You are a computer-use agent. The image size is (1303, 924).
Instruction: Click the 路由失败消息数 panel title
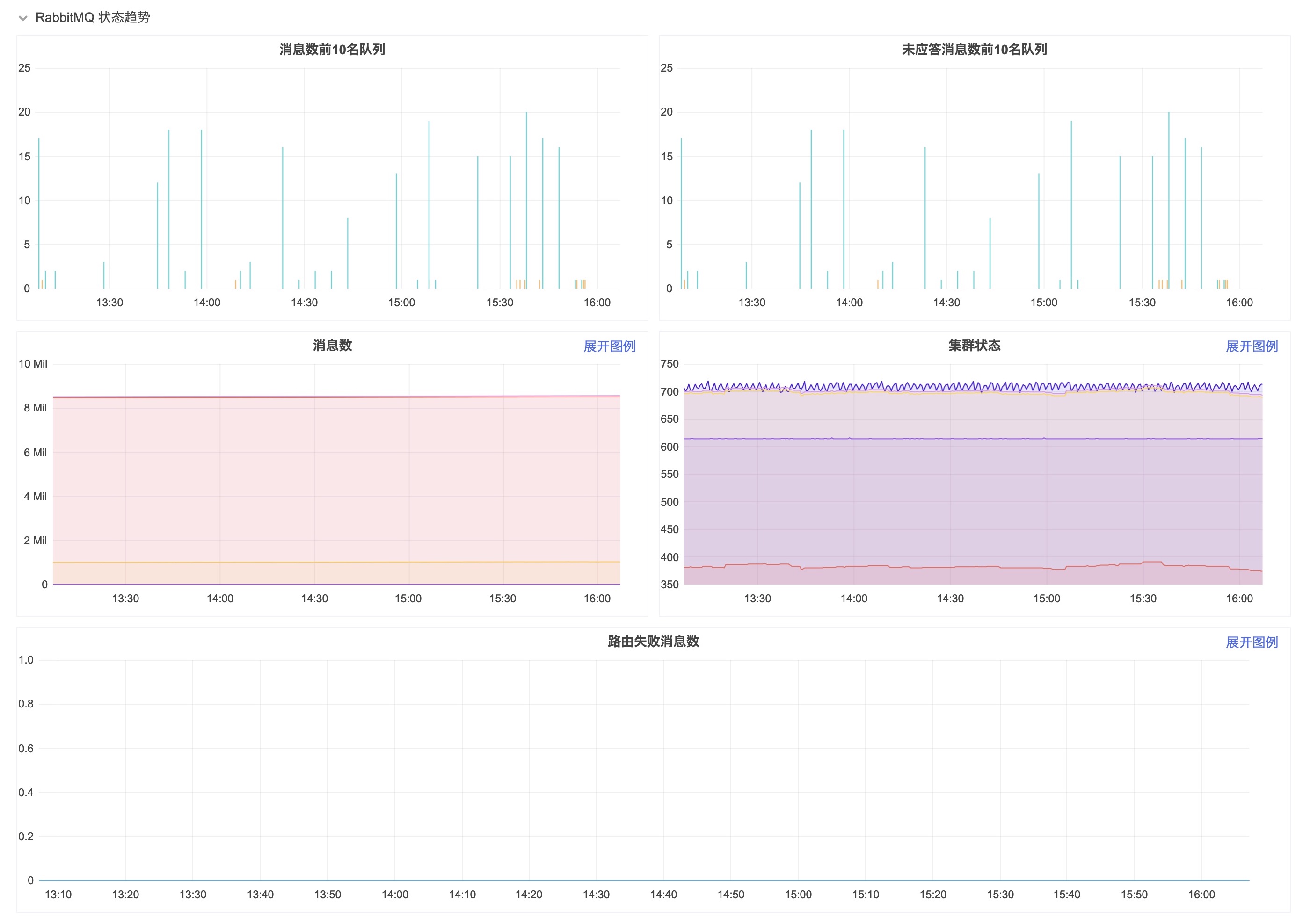[x=654, y=641]
